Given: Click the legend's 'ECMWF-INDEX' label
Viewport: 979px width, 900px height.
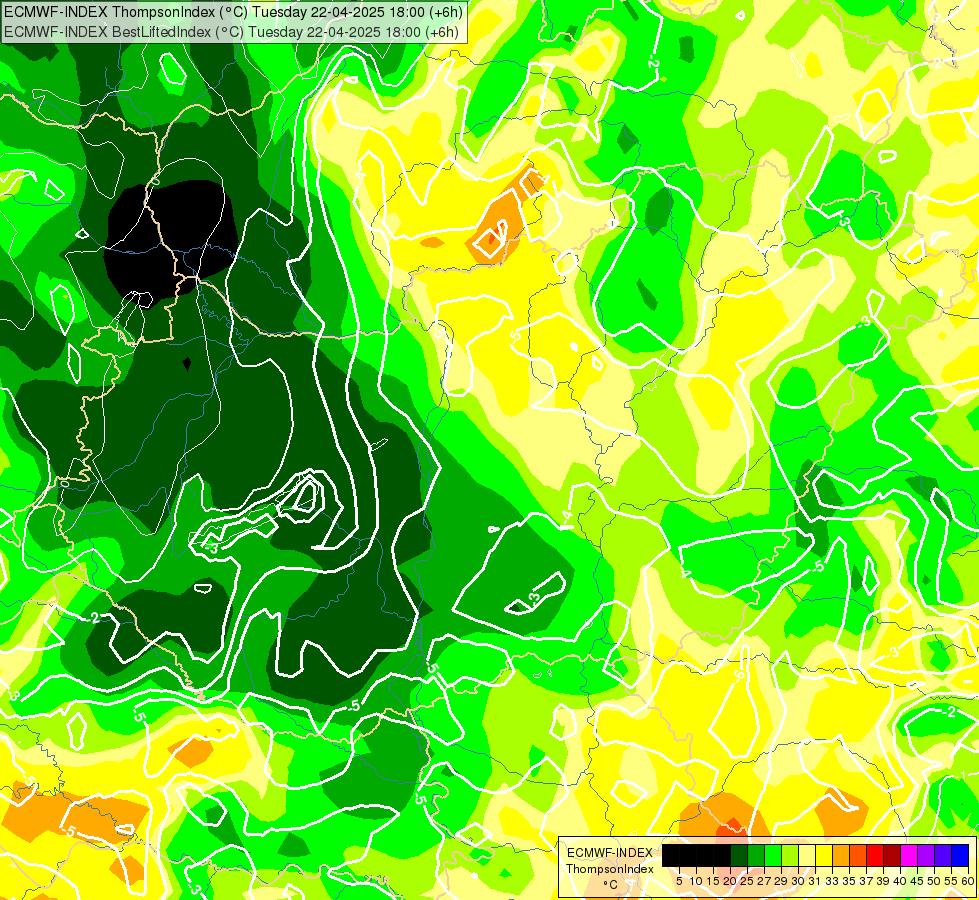Looking at the screenshot, I should (610, 853).
